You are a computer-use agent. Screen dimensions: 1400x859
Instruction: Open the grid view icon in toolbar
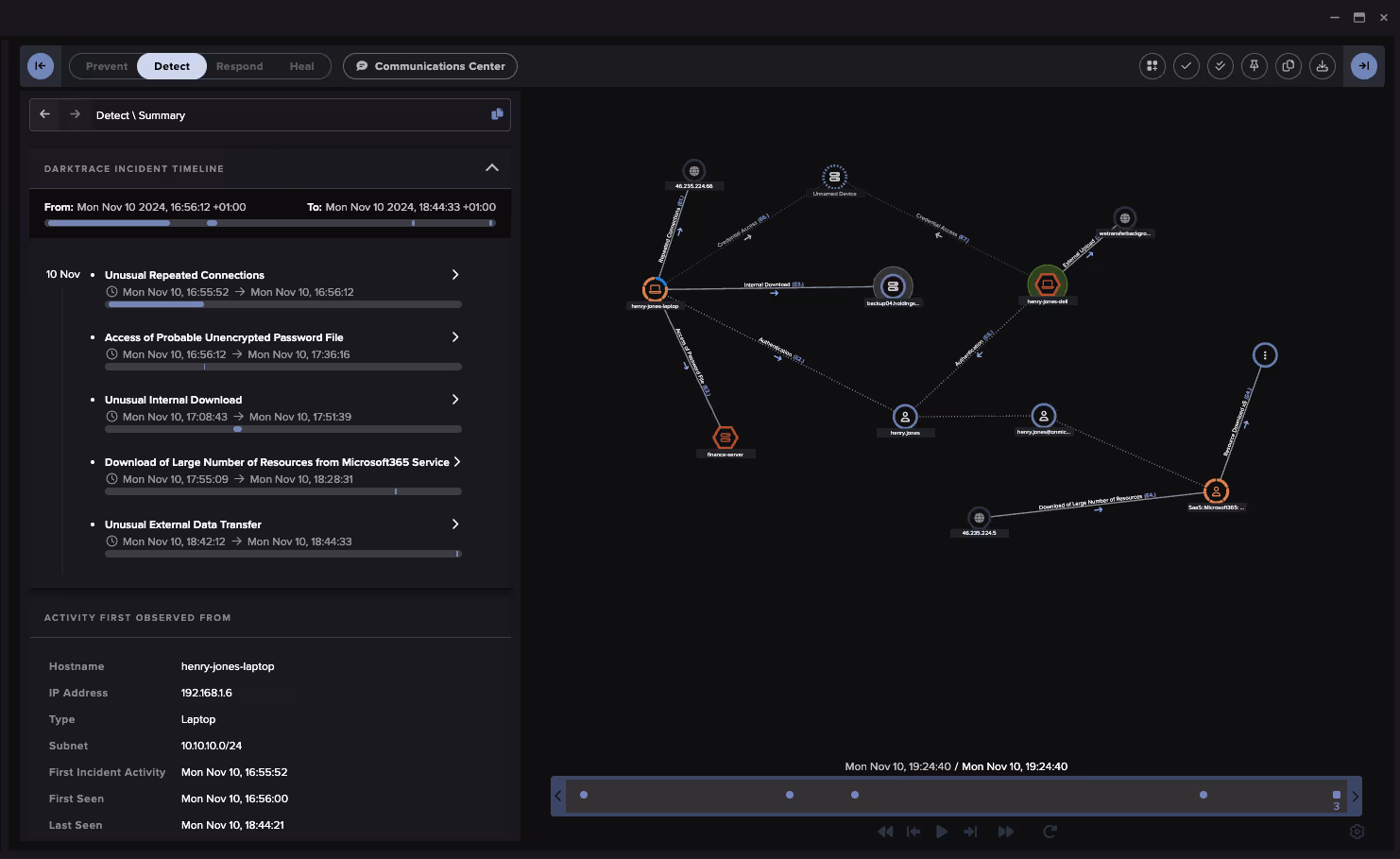[1152, 65]
